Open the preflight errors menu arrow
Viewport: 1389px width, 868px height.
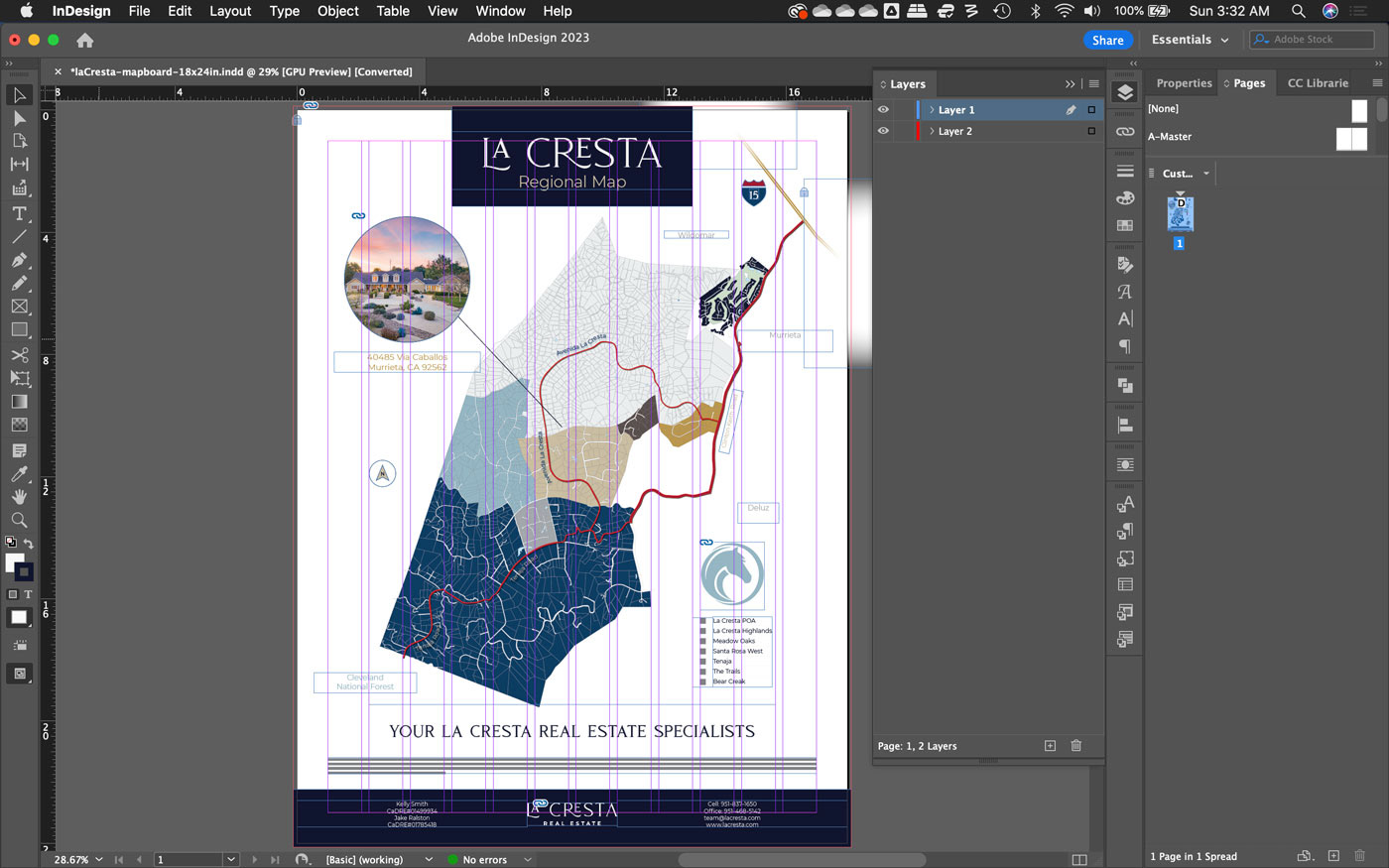point(528,859)
